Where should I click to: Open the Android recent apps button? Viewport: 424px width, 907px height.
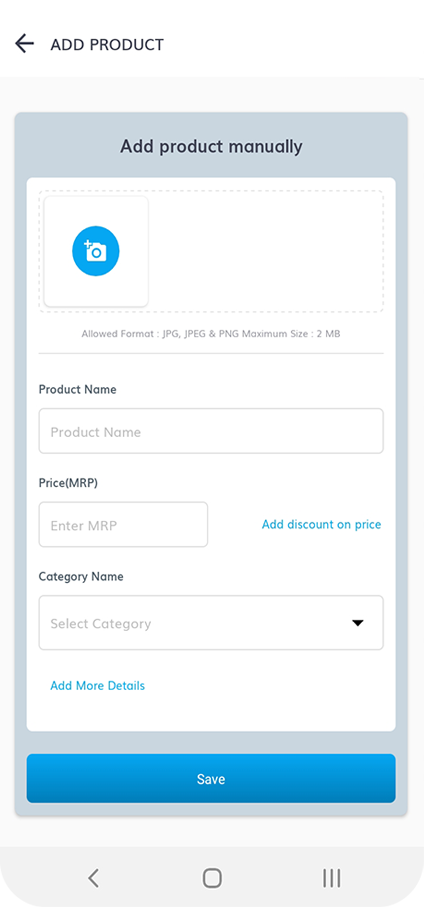[331, 878]
